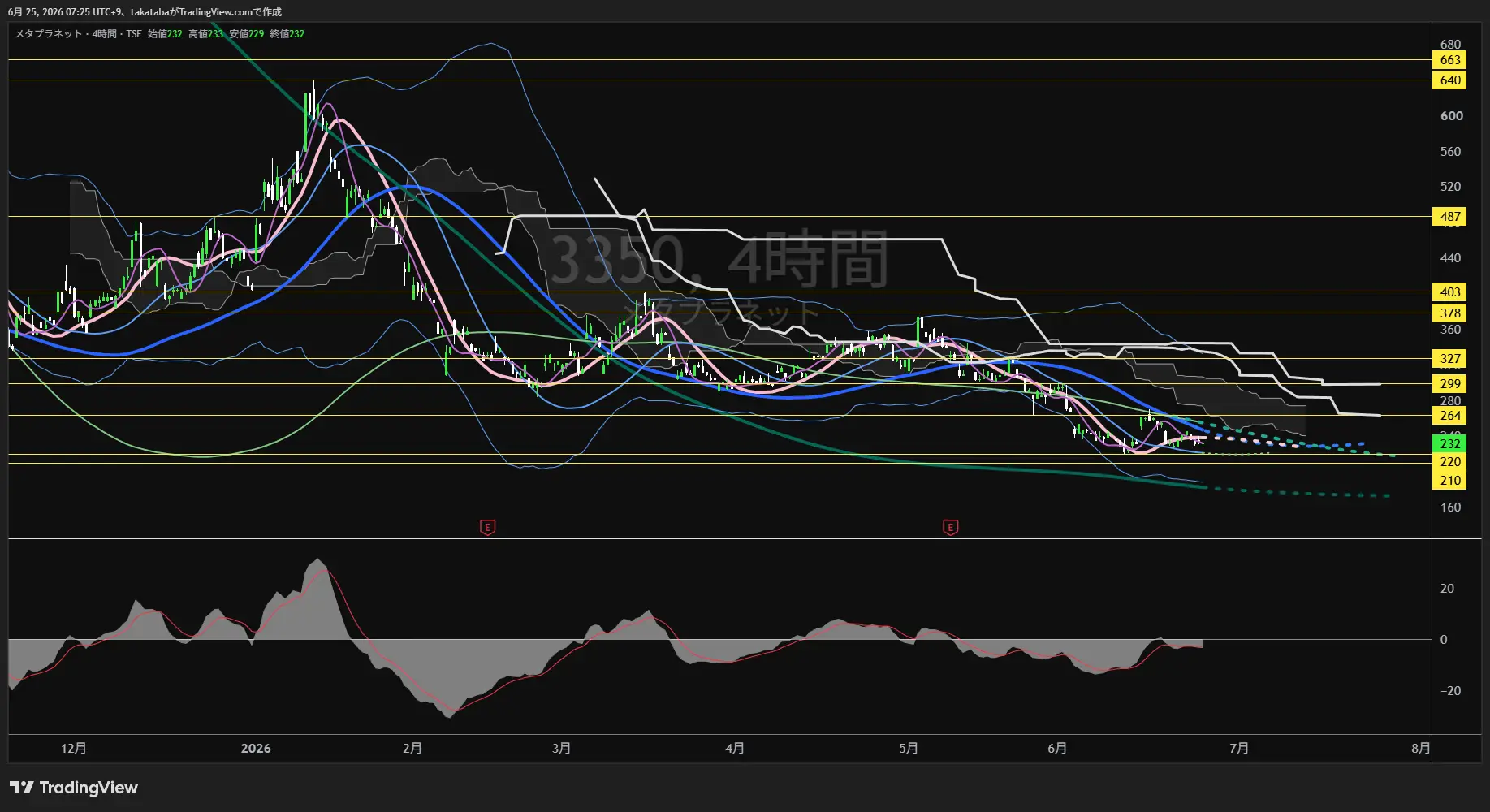Click the 264 yellow price label

click(1450, 416)
